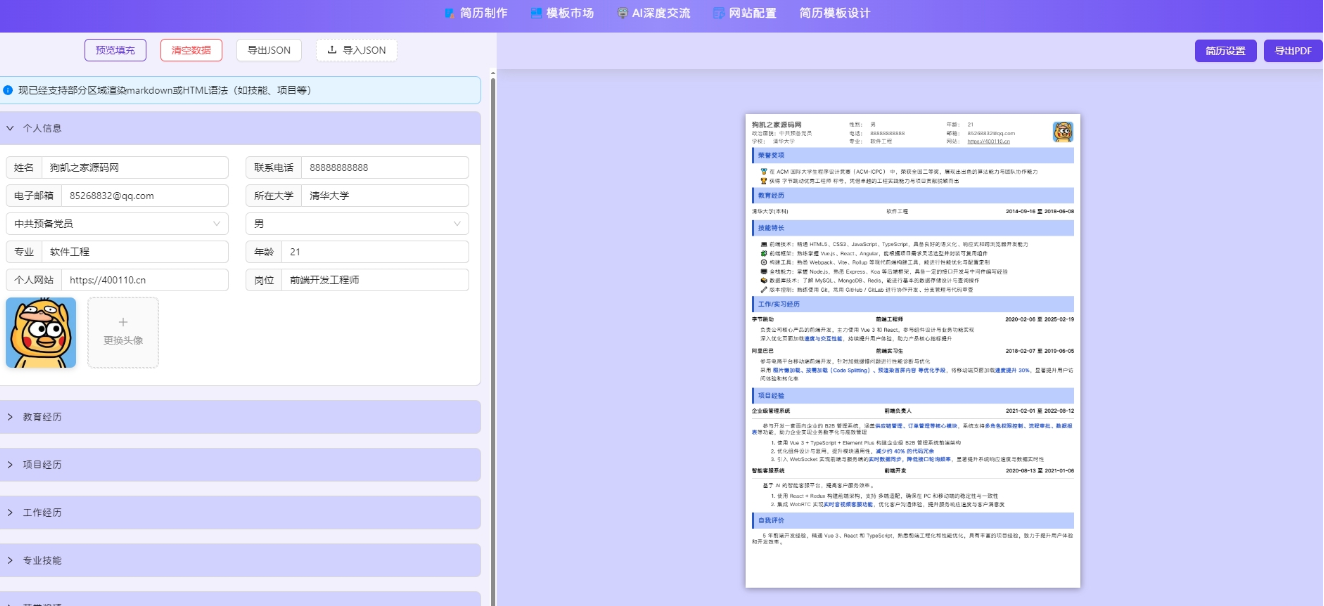Click the 简历制作 icon in top navigation
The image size is (1324, 606).
coord(450,14)
